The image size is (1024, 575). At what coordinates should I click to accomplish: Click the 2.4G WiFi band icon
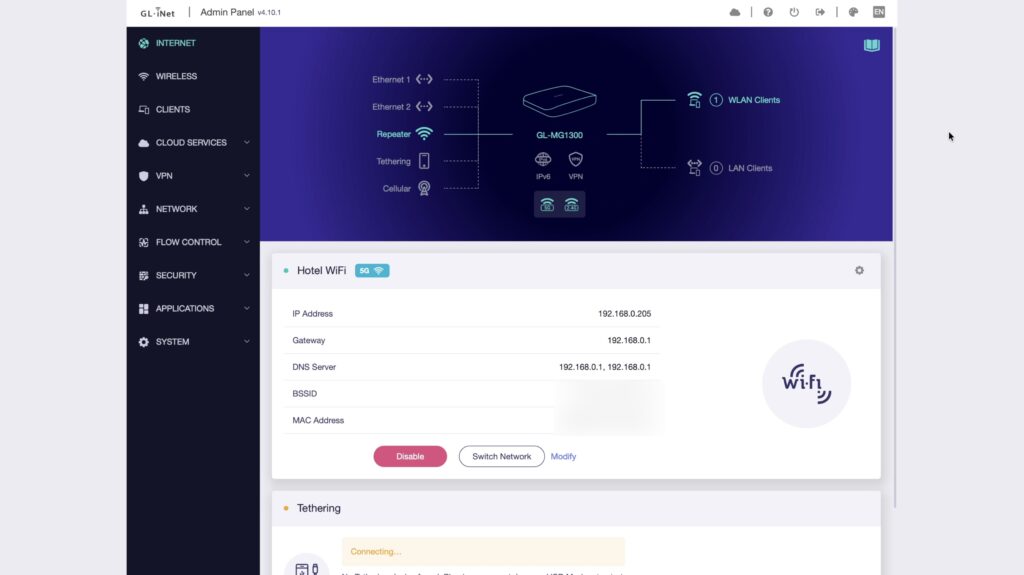click(571, 205)
